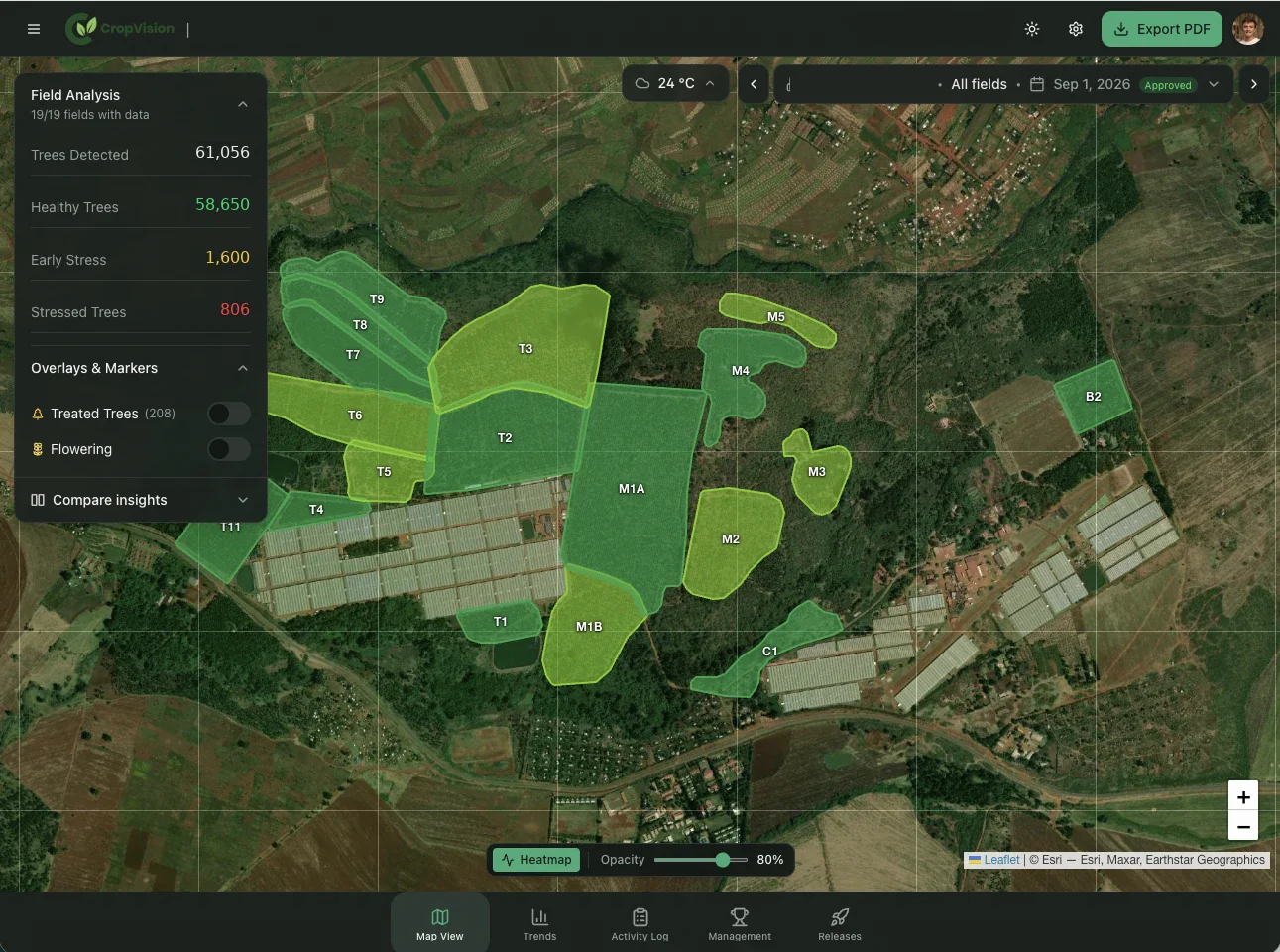Click the Healthy Trees value 58,650

pos(222,204)
